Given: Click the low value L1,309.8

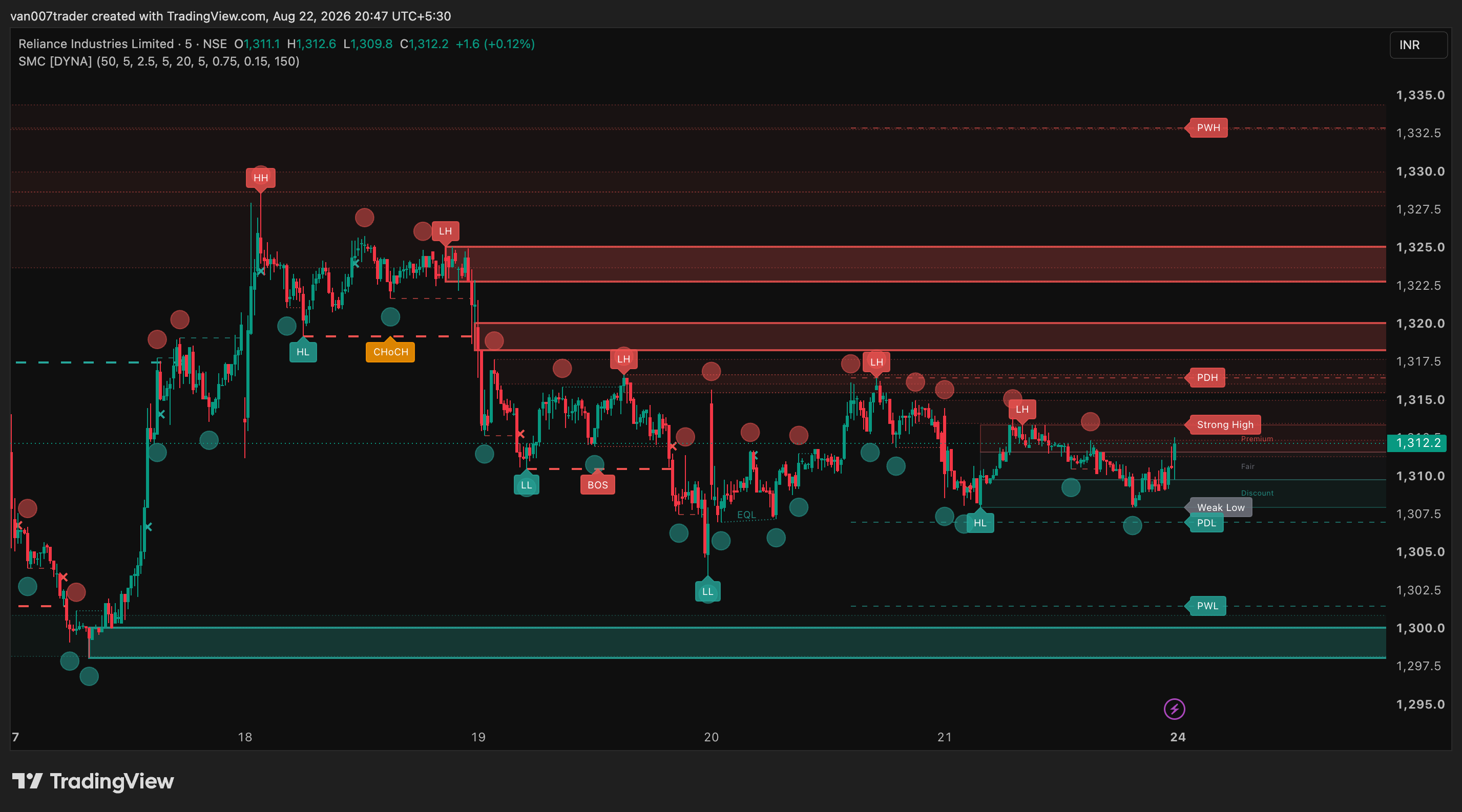Looking at the screenshot, I should [368, 44].
